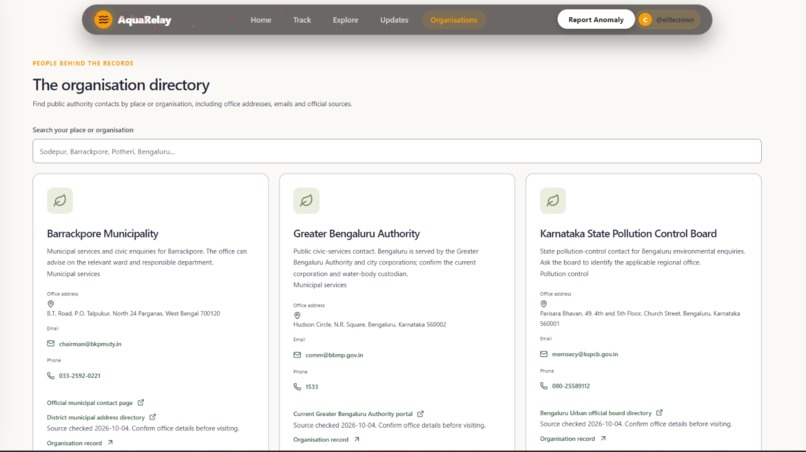This screenshot has width=806, height=452.
Task: Click external-link icon after Greater Bengaluru Authority portal
Action: tap(420, 413)
